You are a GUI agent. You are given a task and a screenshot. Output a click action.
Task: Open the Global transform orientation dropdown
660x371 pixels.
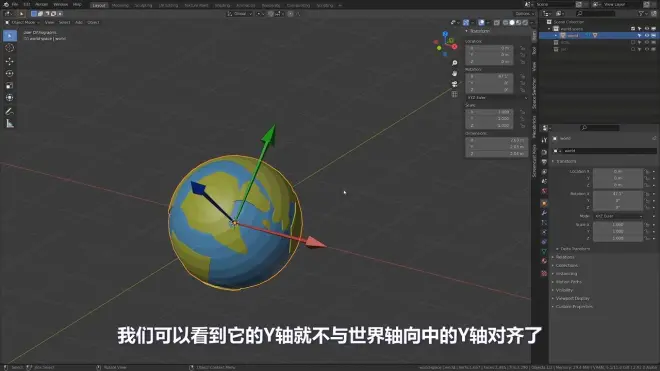(240, 14)
